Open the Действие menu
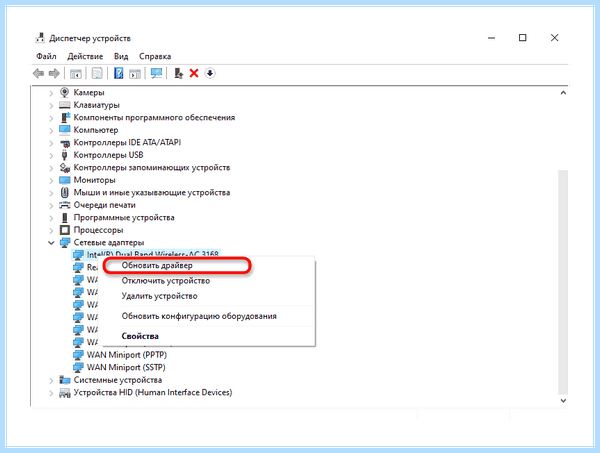600x453 pixels. 85,56
